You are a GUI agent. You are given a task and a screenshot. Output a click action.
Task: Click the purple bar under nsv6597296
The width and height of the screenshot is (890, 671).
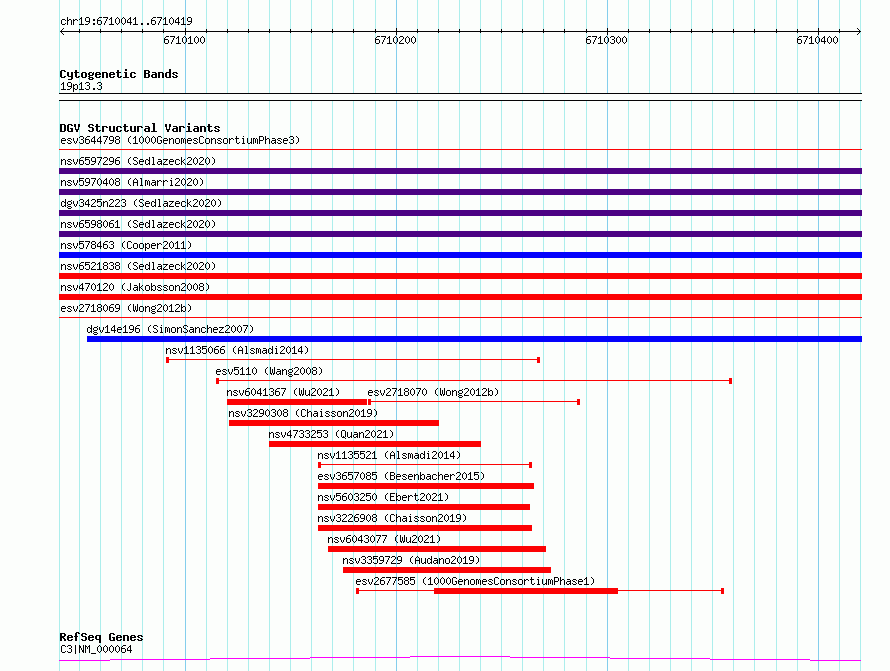[460, 171]
